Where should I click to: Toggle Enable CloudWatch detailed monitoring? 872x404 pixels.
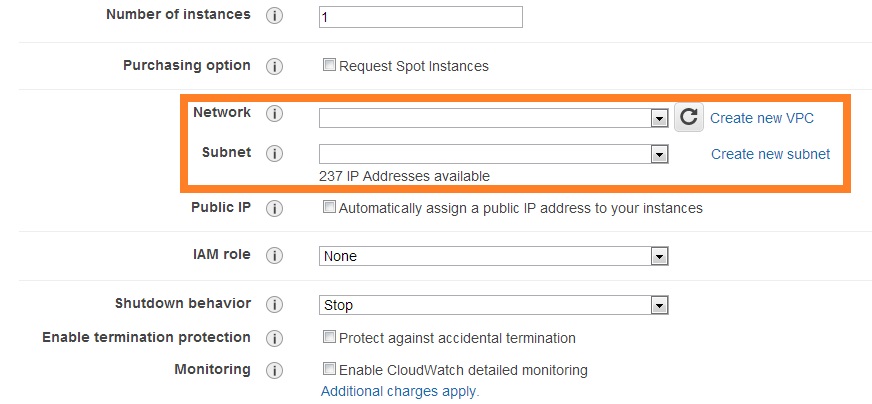[329, 370]
